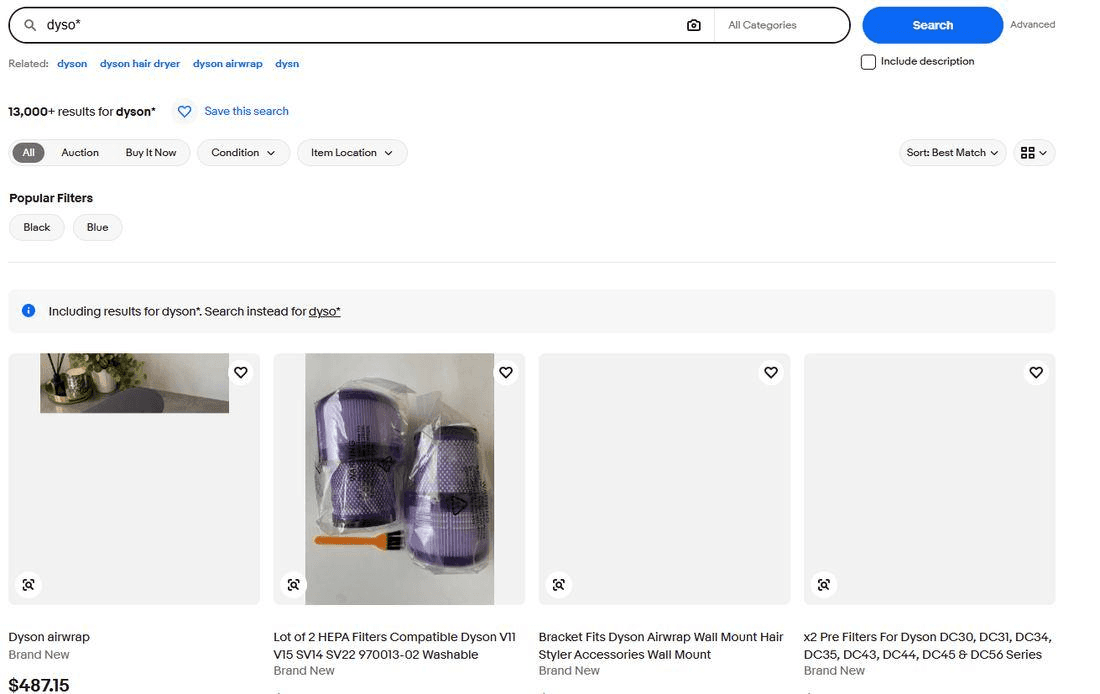Open the purple HEPA filters product image
1100x694 pixels.
(399, 479)
